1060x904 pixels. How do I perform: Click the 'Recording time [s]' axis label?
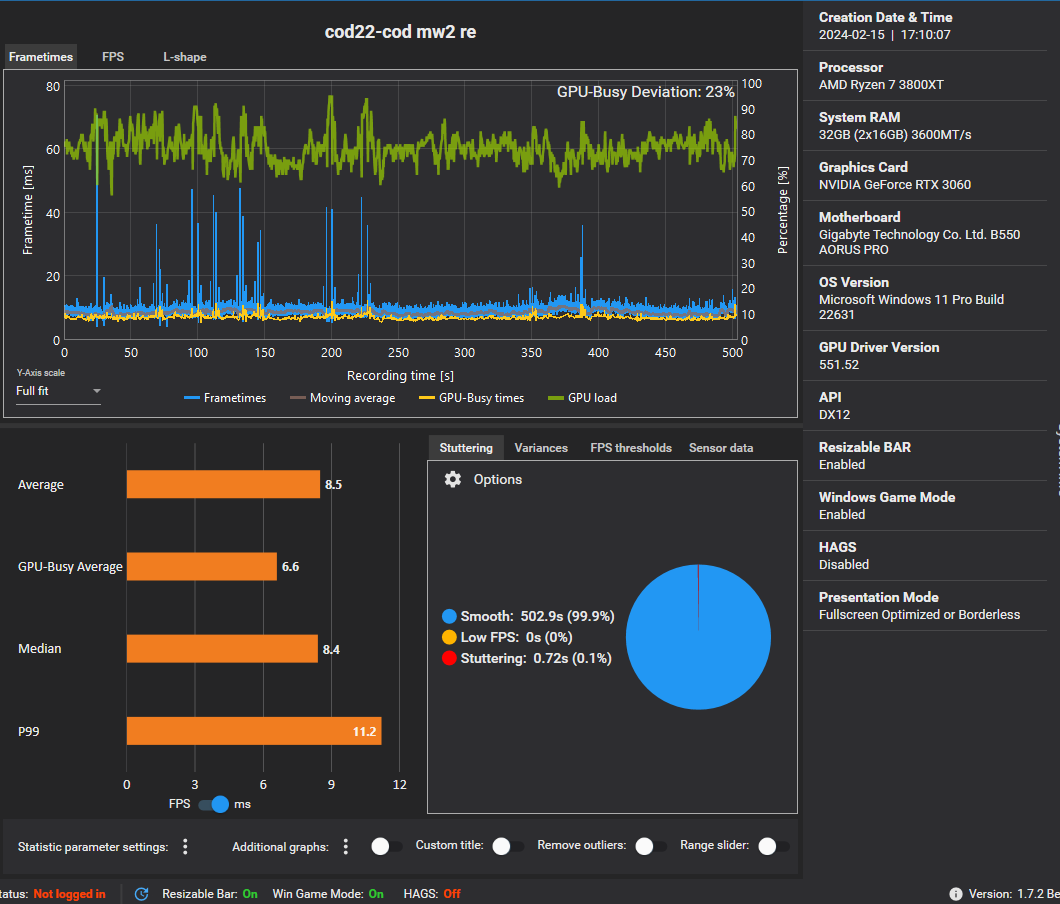(400, 375)
